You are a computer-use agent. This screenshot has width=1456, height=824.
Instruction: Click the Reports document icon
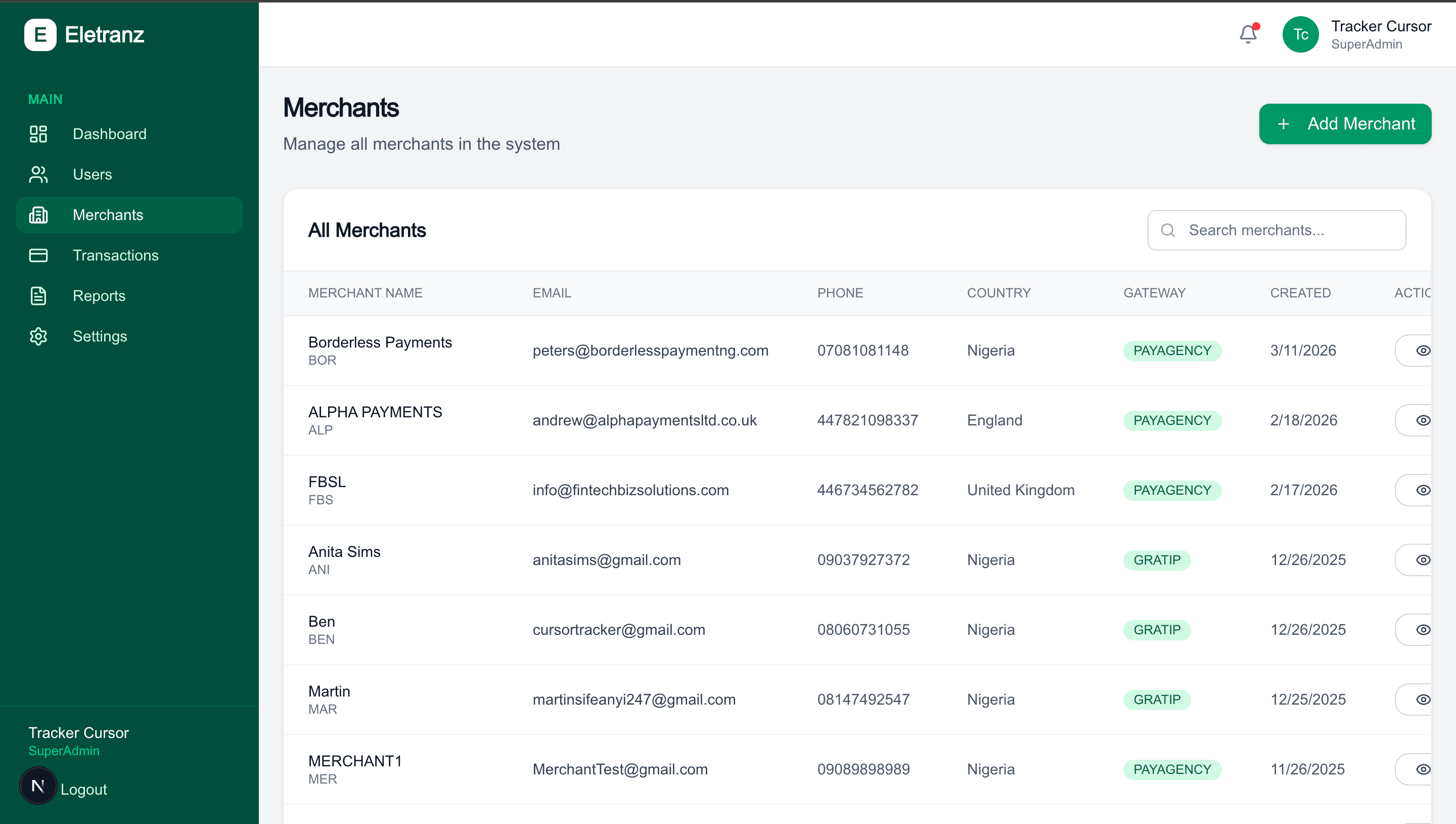(x=38, y=296)
